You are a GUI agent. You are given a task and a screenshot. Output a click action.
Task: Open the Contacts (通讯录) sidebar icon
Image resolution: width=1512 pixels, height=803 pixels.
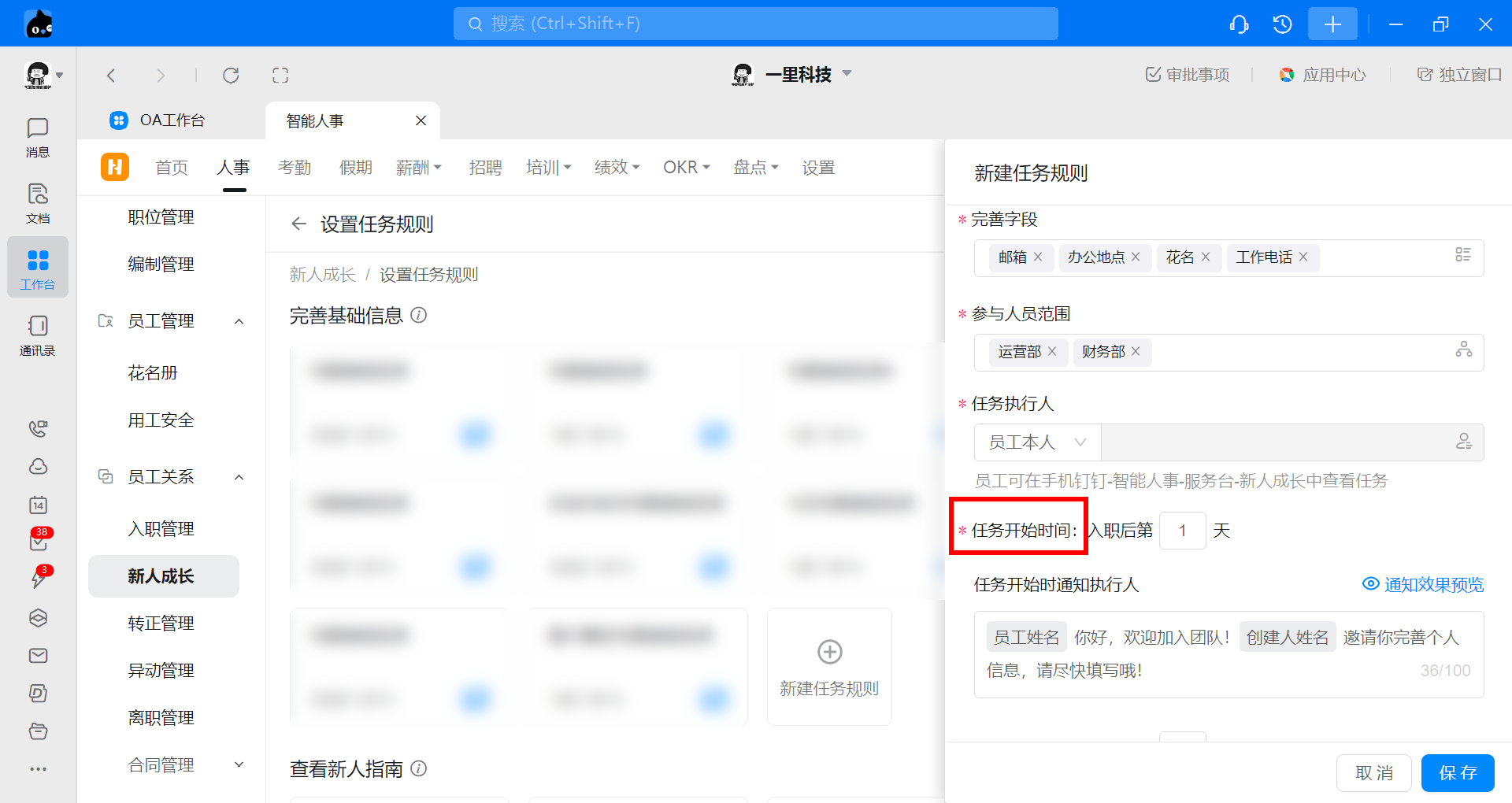click(37, 335)
